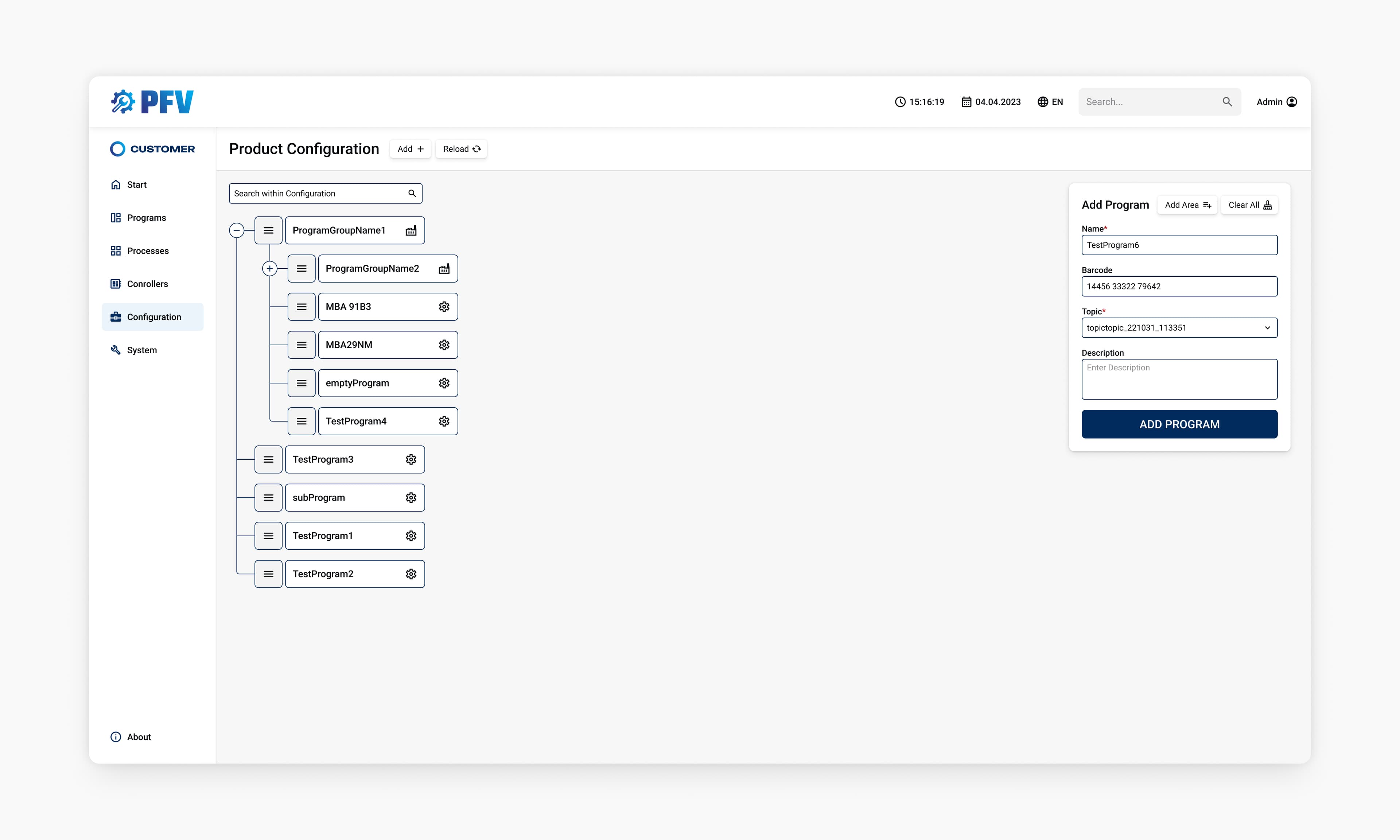Open the Admin user account menu

[1277, 102]
